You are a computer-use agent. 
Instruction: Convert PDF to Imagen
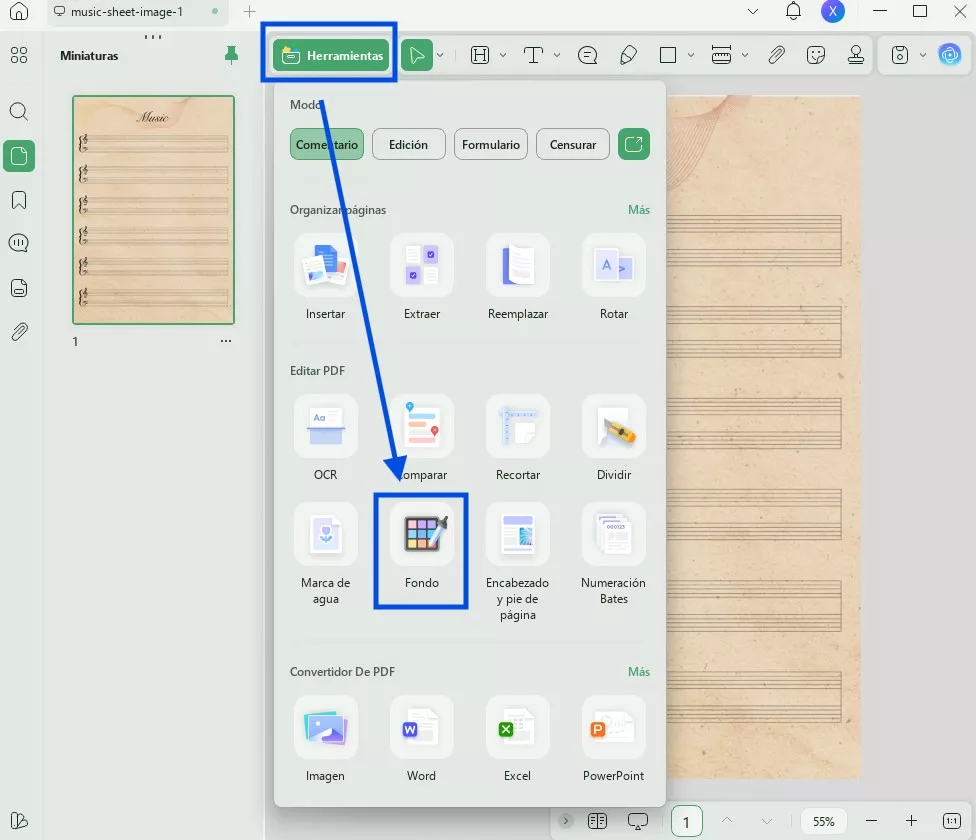tap(325, 739)
